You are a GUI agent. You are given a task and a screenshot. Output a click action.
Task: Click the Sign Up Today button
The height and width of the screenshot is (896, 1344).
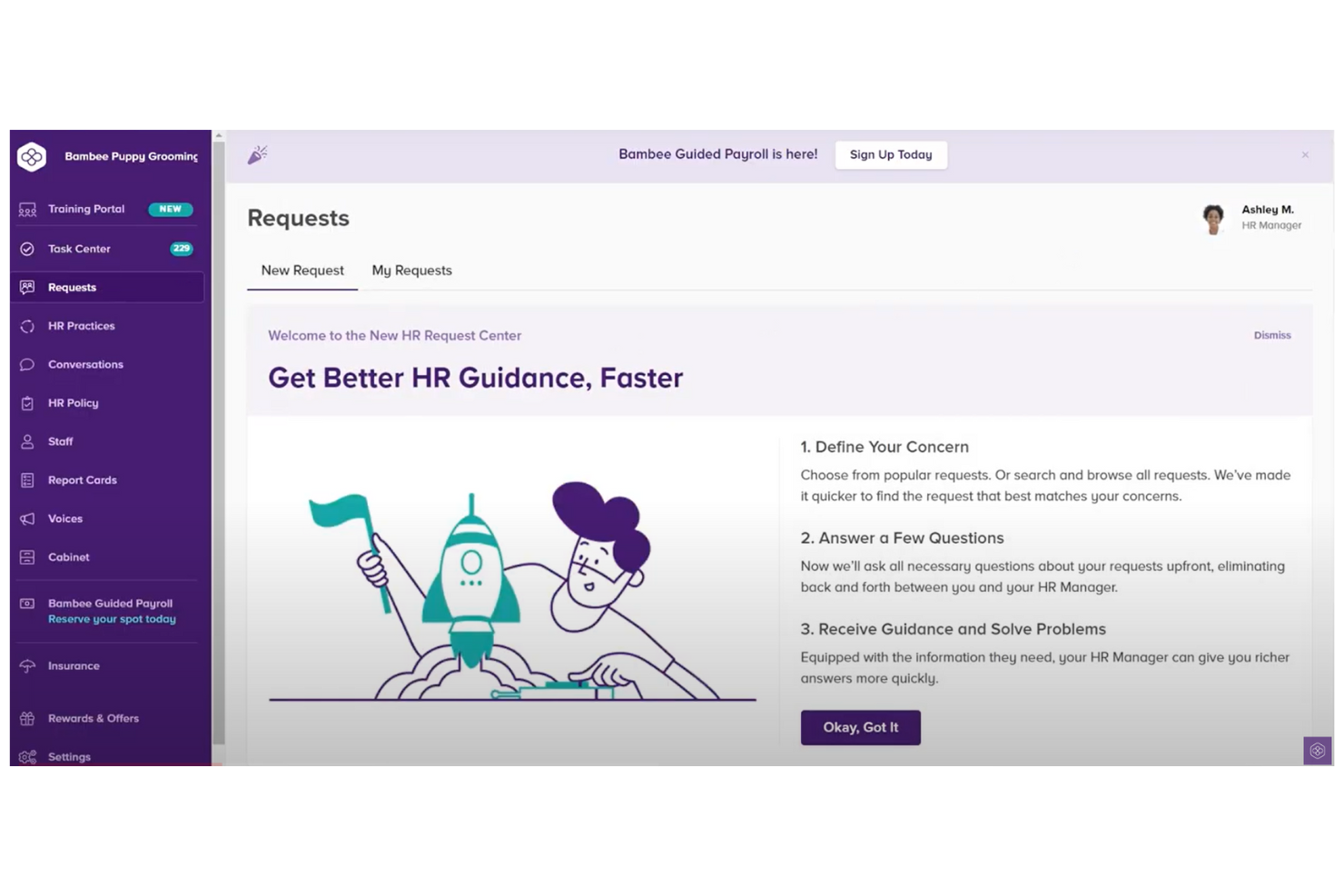[890, 154]
